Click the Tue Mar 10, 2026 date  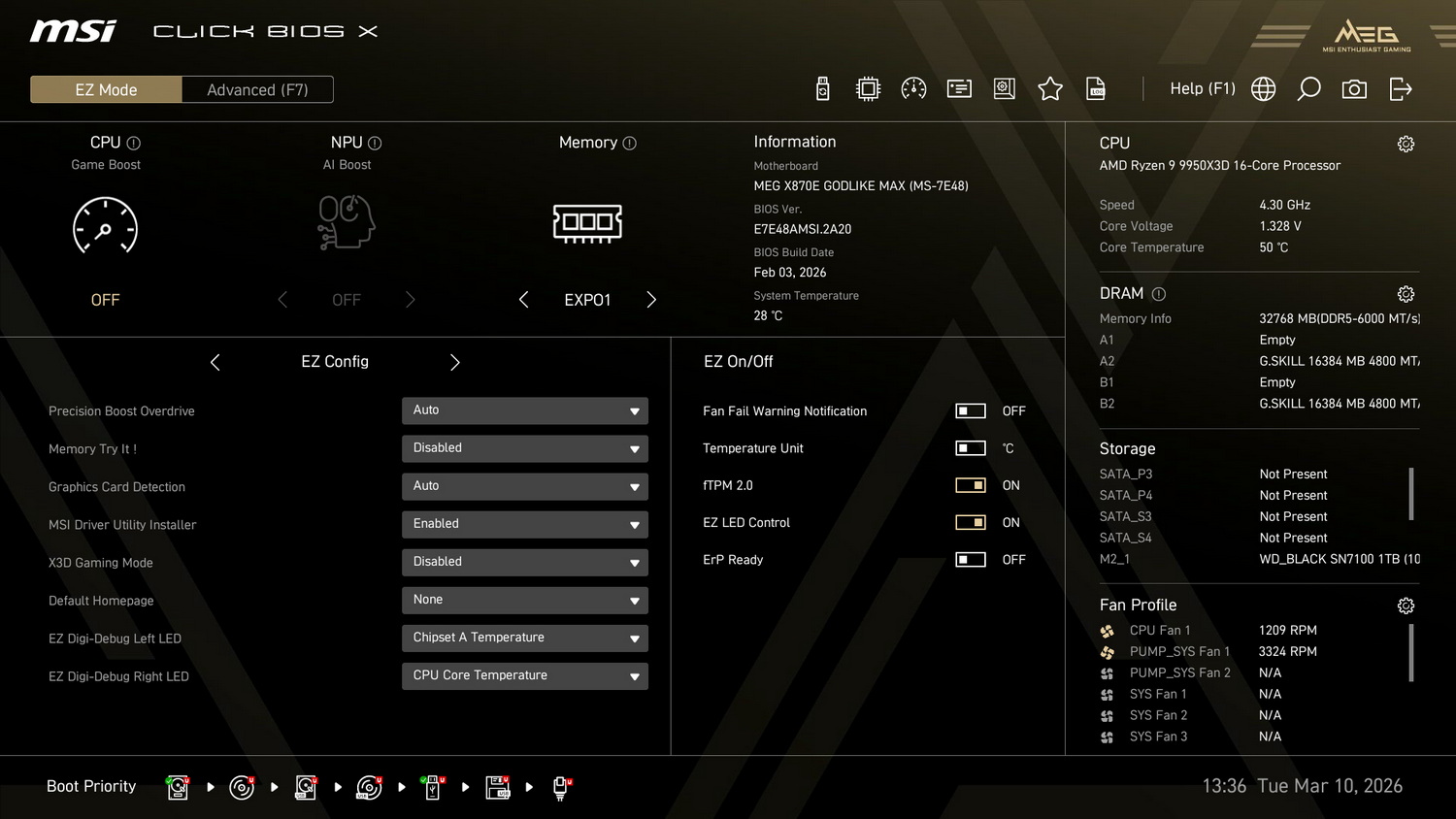(x=1330, y=786)
